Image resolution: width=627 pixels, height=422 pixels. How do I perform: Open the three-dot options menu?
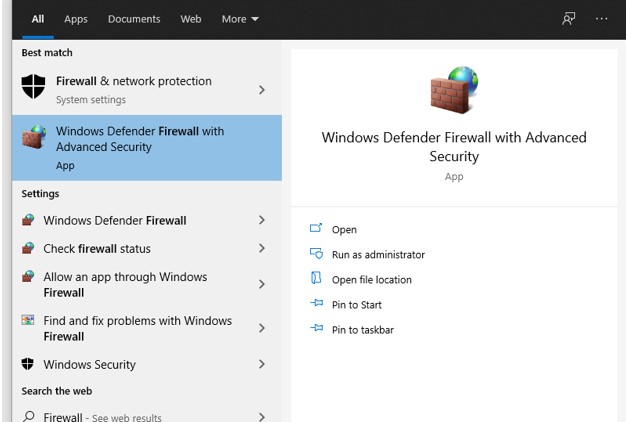point(601,18)
